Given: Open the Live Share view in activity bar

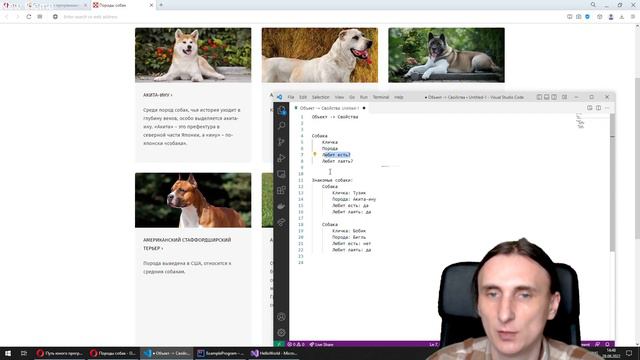Looking at the screenshot, I should [x=281, y=222].
